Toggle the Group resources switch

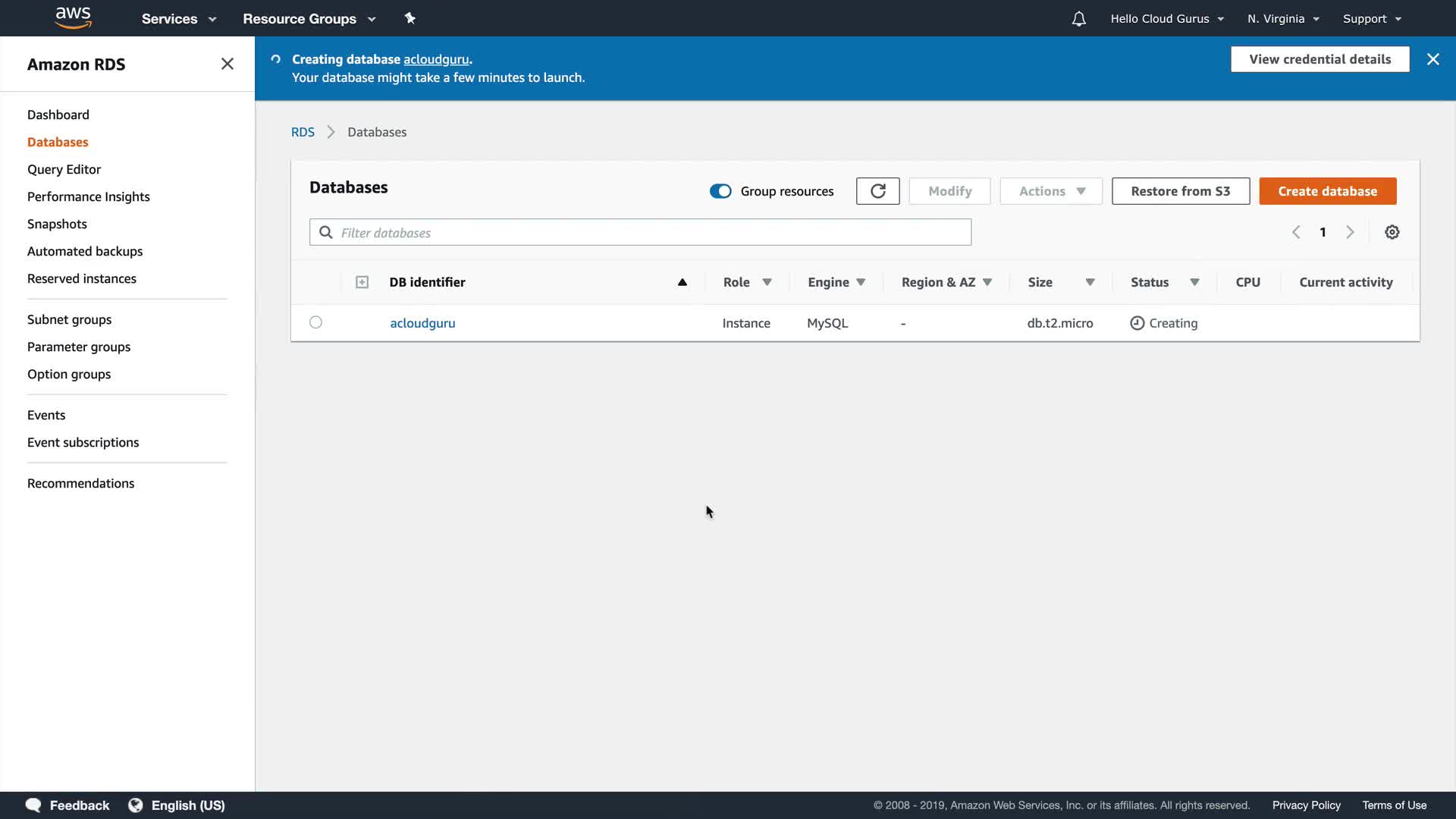coord(720,191)
